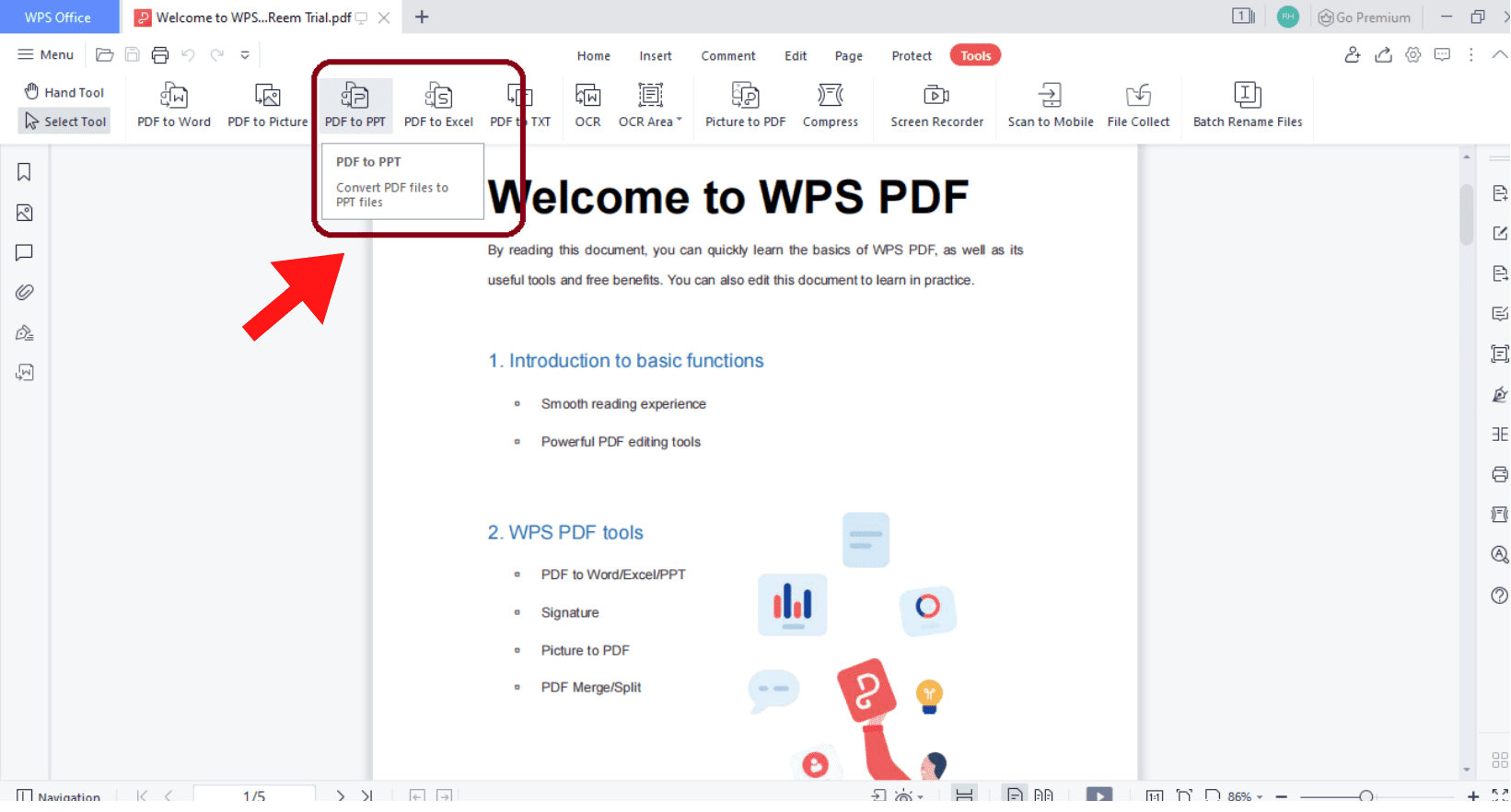Open the bookmark panel in left sidebar

[x=24, y=172]
